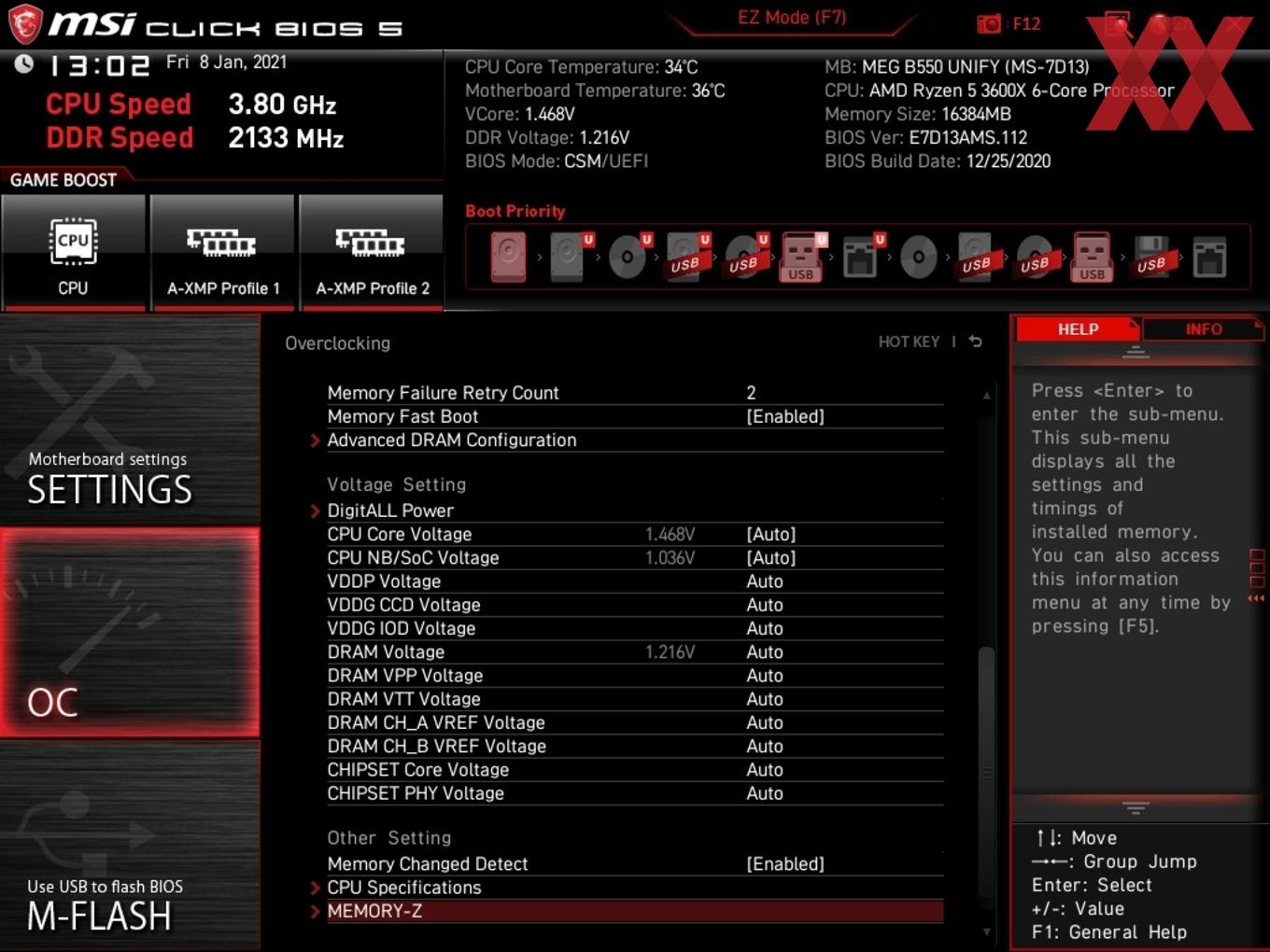This screenshot has height=952, width=1270.
Task: Open the Motherboard SETTINGS section
Action: point(130,420)
